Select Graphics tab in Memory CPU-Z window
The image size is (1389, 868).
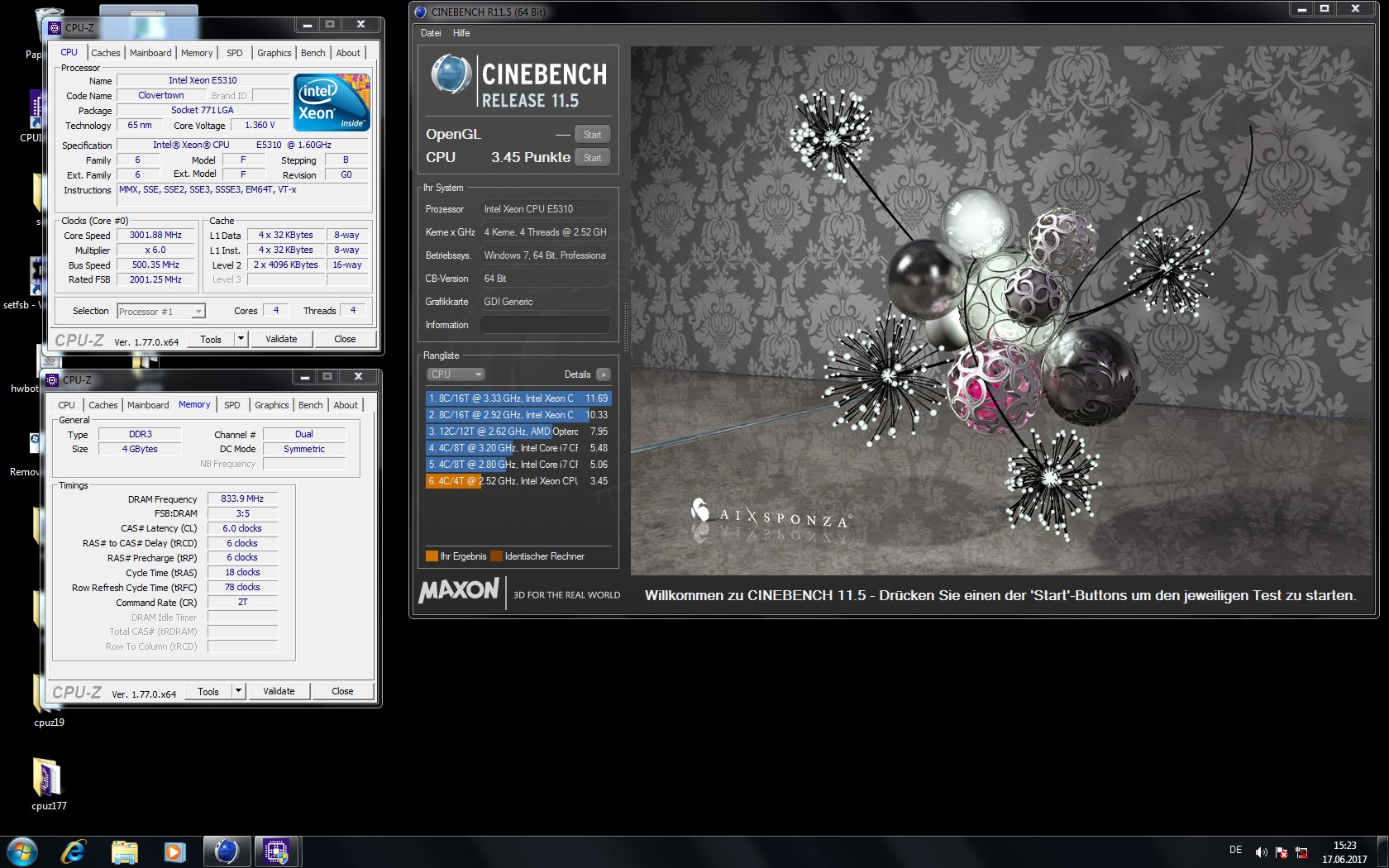(x=271, y=405)
